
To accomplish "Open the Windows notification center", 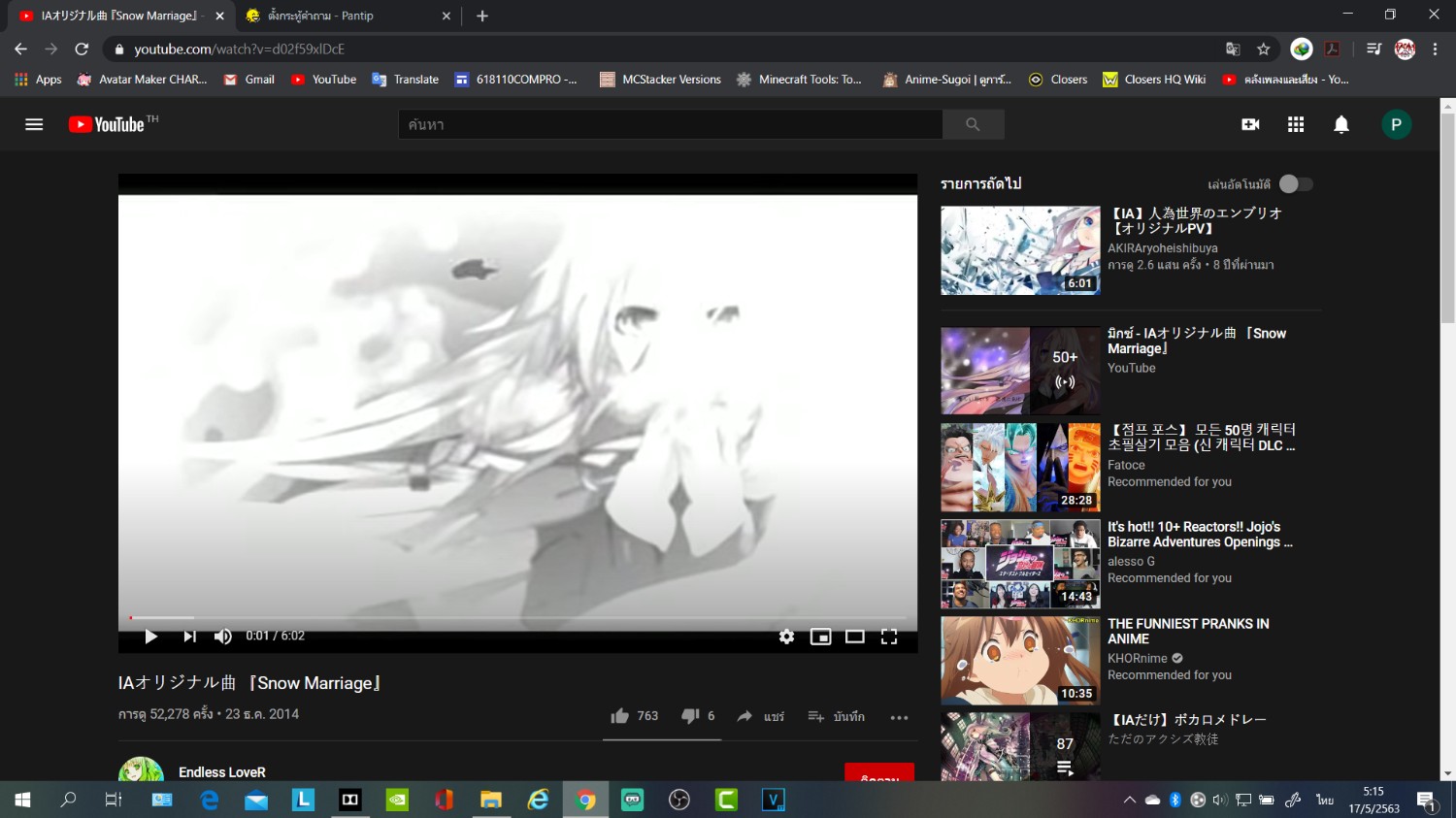I will pyautogui.click(x=1427, y=801).
